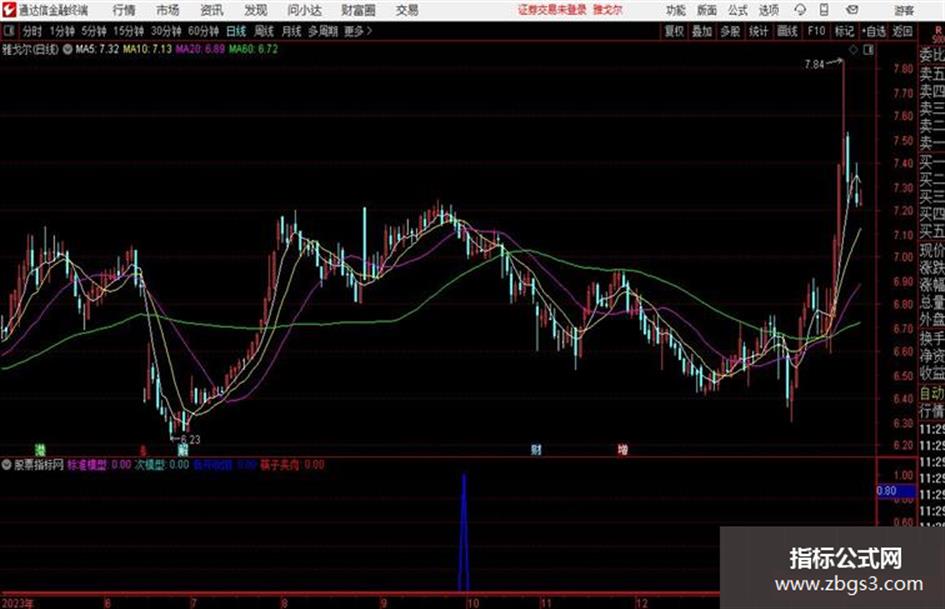Expand the 更多 > periods list
The height and width of the screenshot is (609, 945).
tap(358, 31)
